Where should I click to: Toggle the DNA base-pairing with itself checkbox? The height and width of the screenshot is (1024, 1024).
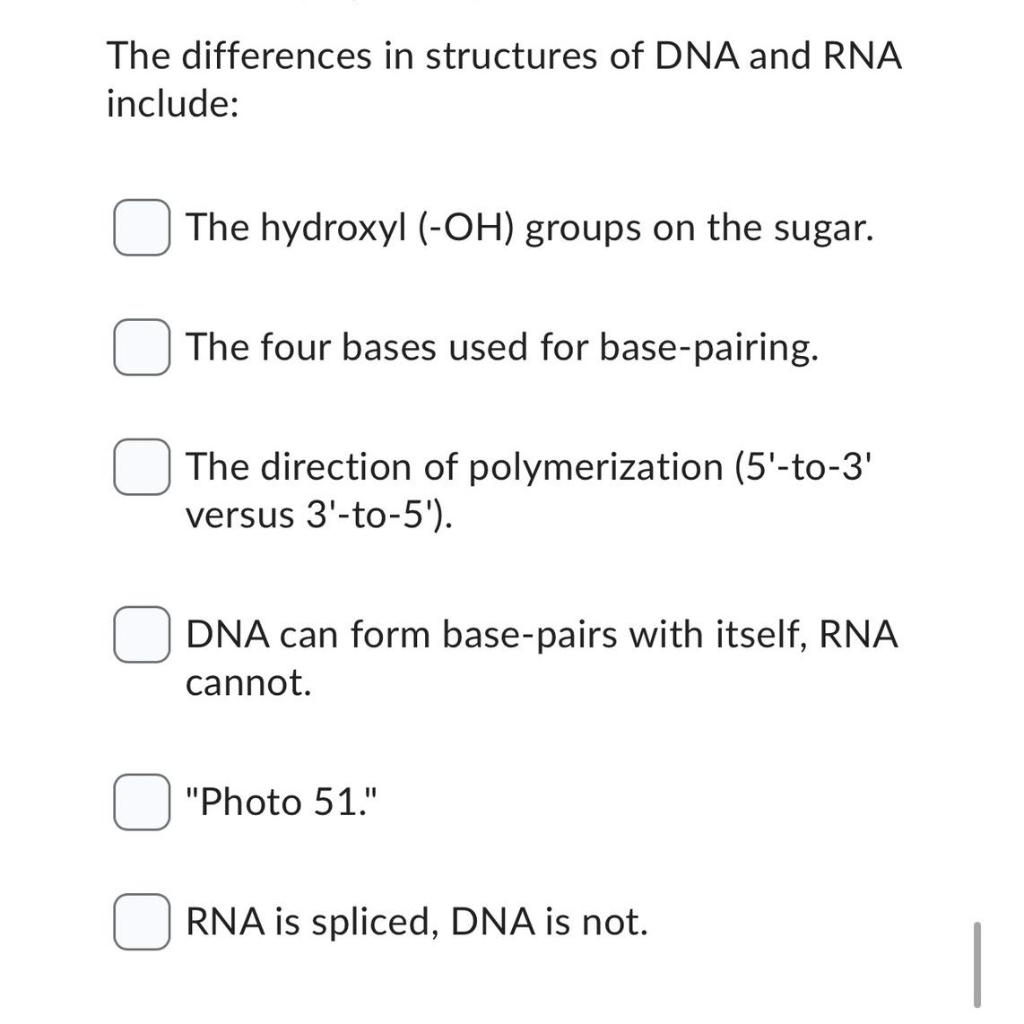tap(141, 633)
